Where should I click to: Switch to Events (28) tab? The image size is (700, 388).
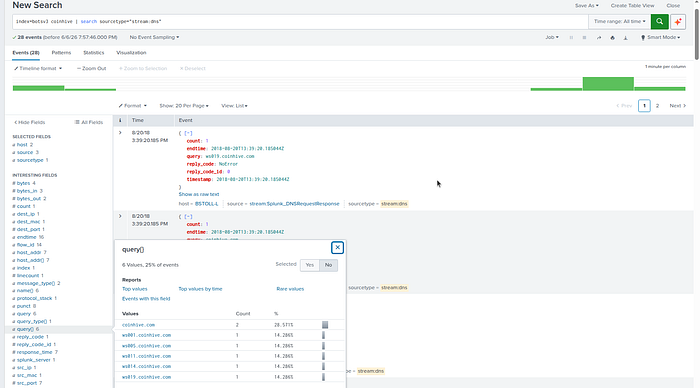pos(26,53)
